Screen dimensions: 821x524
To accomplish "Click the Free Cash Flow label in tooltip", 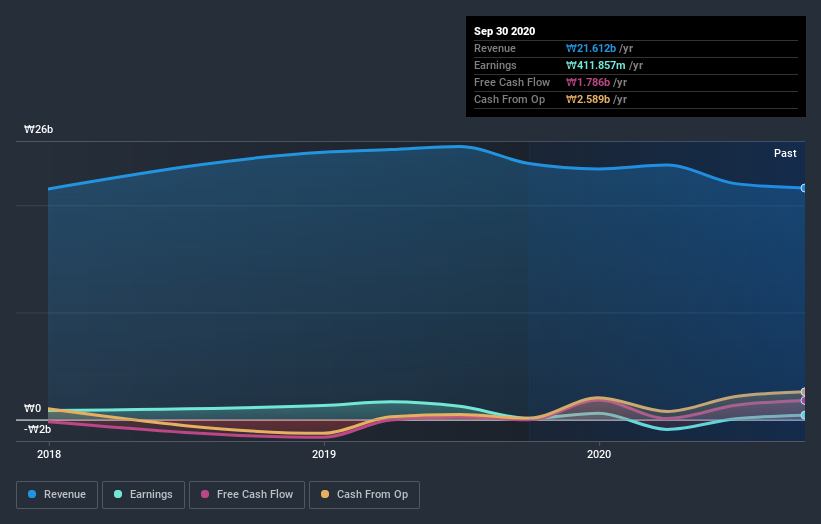I will pos(512,83).
